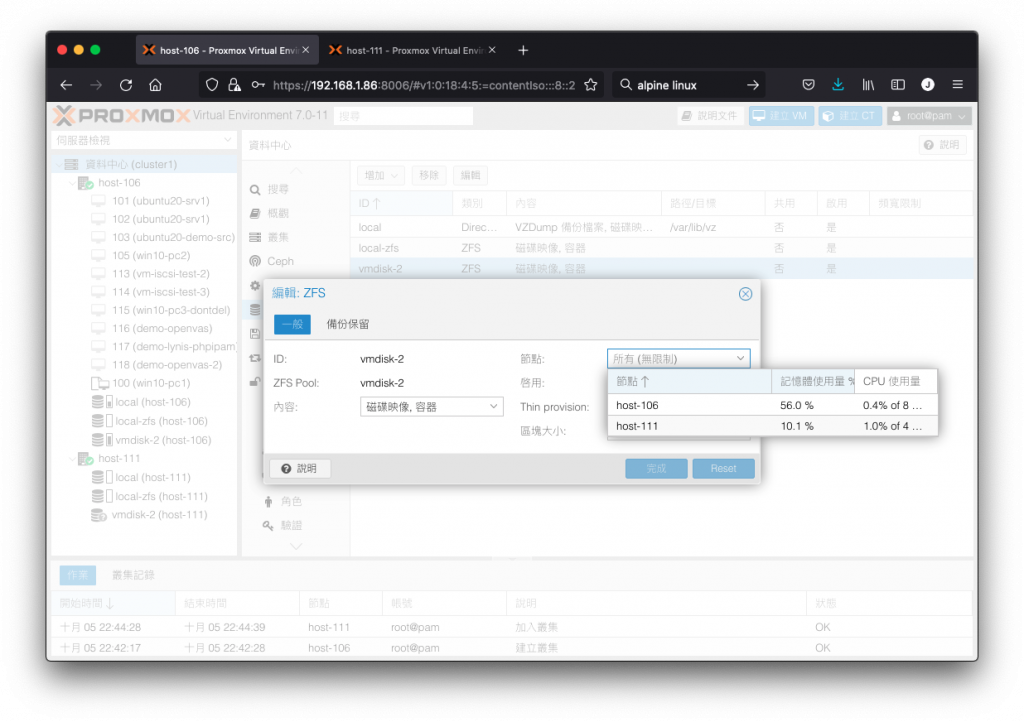The image size is (1024, 722).
Task: Switch to the 作業 tasks tab
Action: (x=77, y=575)
